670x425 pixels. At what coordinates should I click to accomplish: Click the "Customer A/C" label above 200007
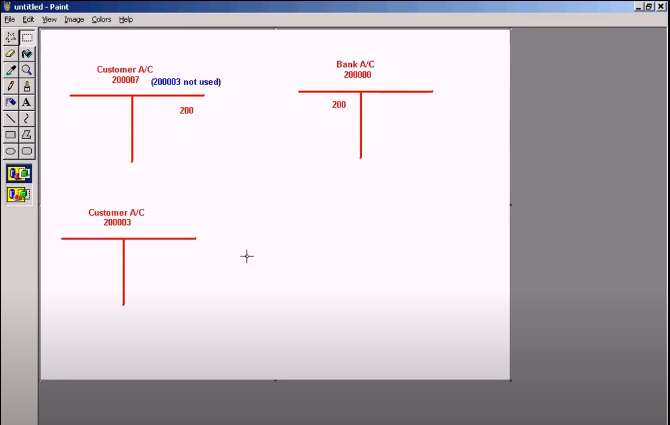[125, 70]
